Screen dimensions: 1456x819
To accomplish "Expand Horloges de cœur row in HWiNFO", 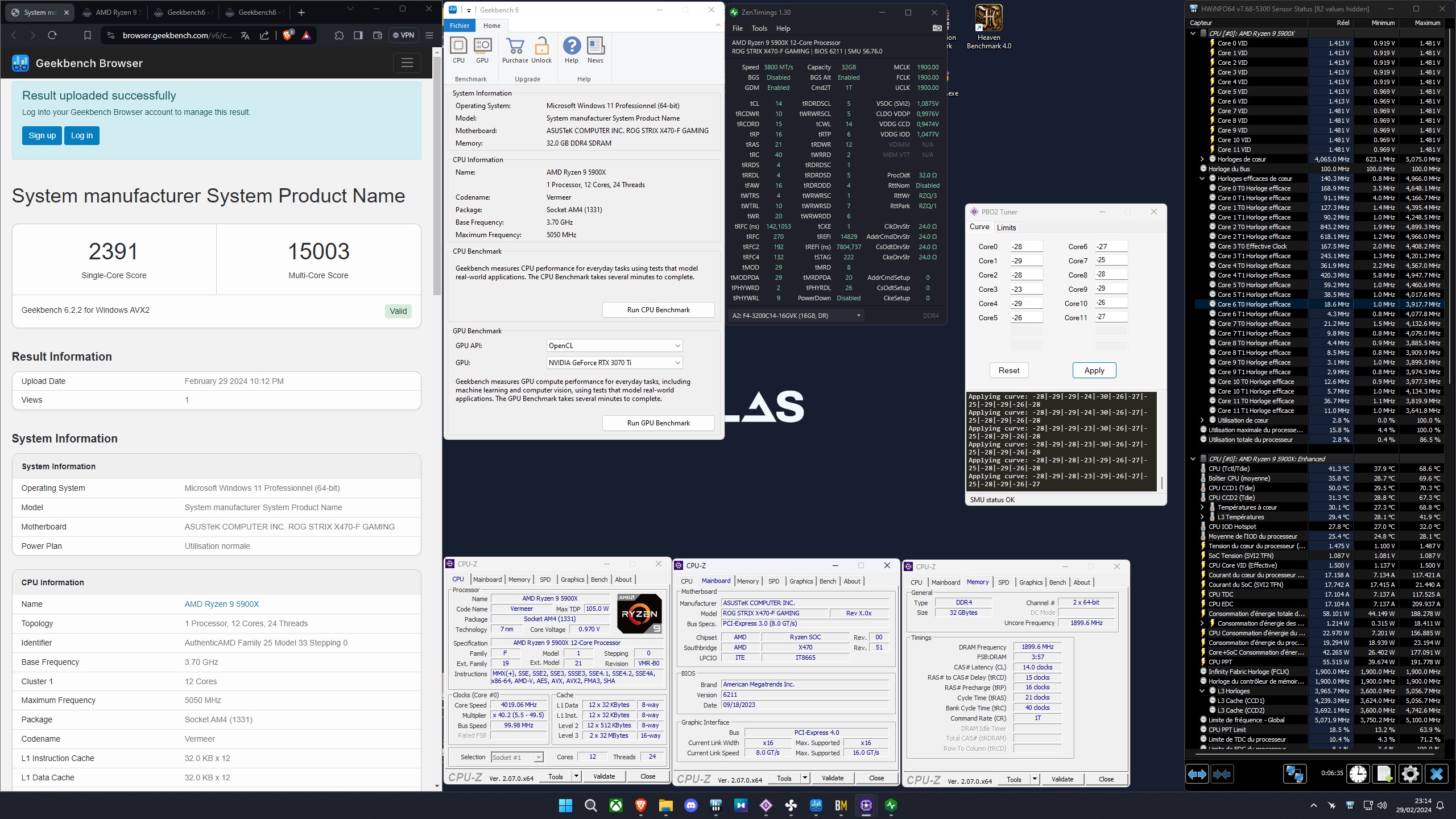I will coord(1202,159).
